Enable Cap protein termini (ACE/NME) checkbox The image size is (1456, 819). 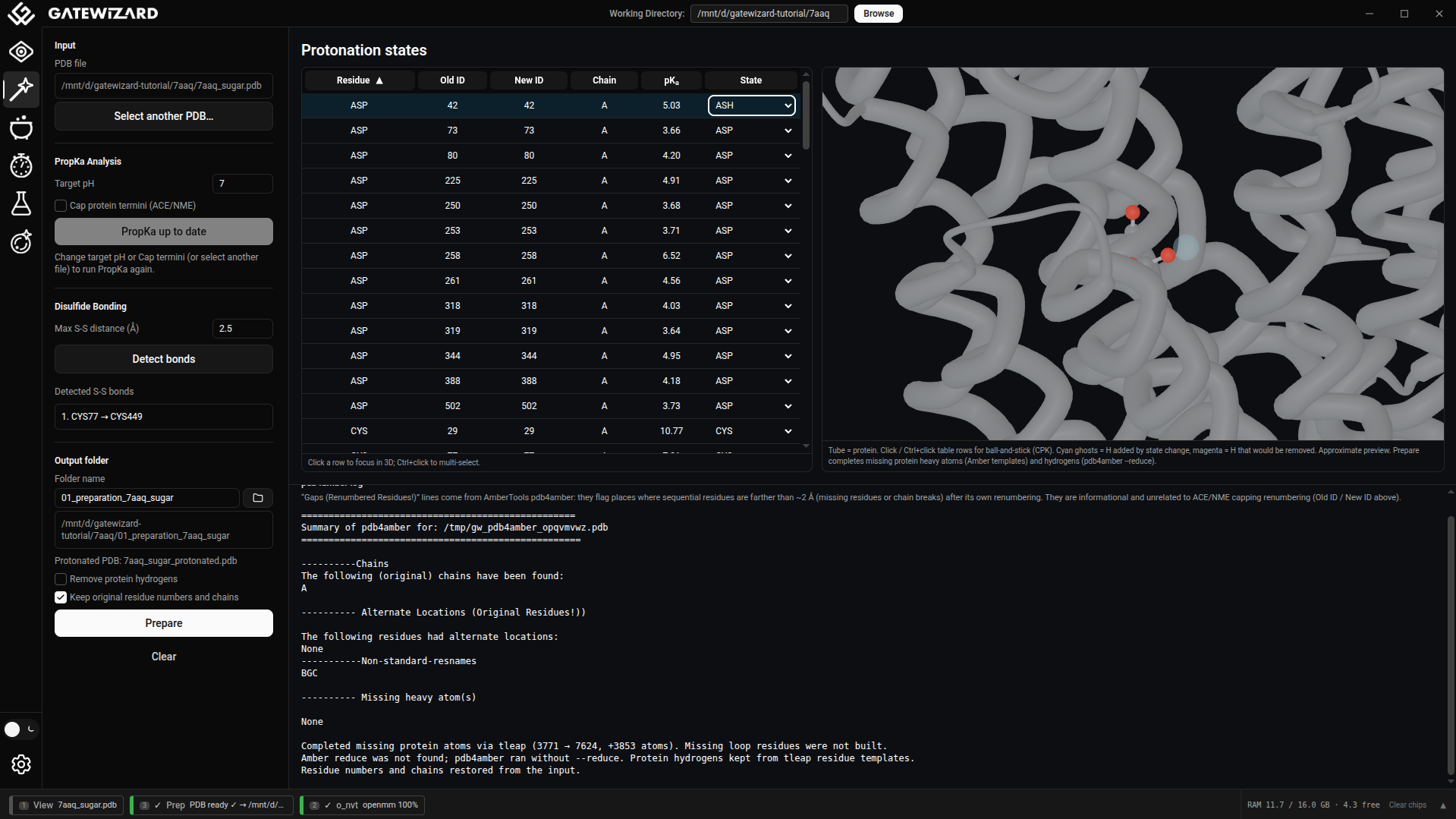coord(61,206)
